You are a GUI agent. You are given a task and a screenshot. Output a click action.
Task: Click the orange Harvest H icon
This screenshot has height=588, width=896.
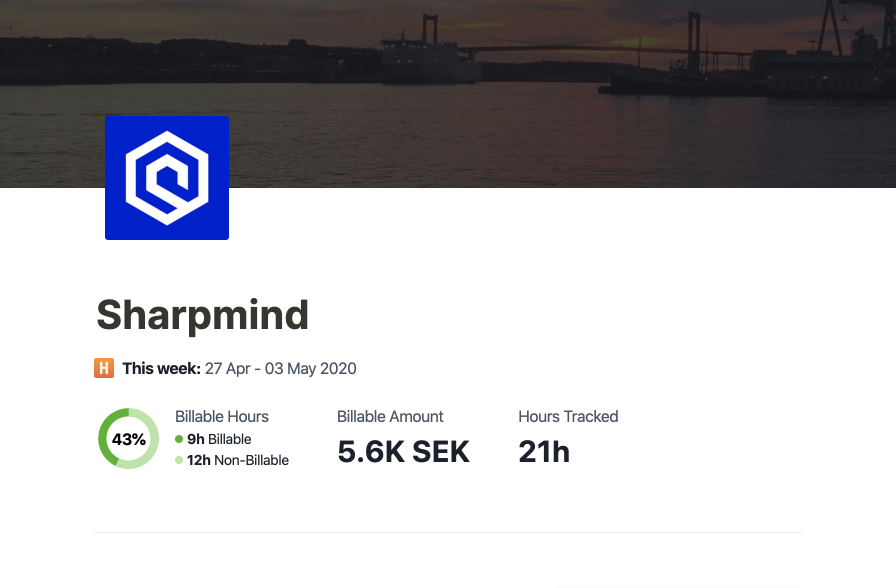coord(104,368)
